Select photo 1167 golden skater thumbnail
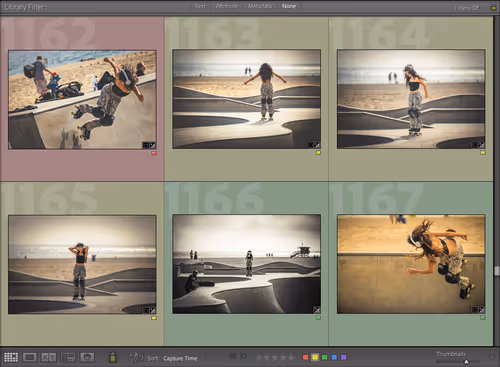Image resolution: width=500 pixels, height=367 pixels. [x=411, y=264]
